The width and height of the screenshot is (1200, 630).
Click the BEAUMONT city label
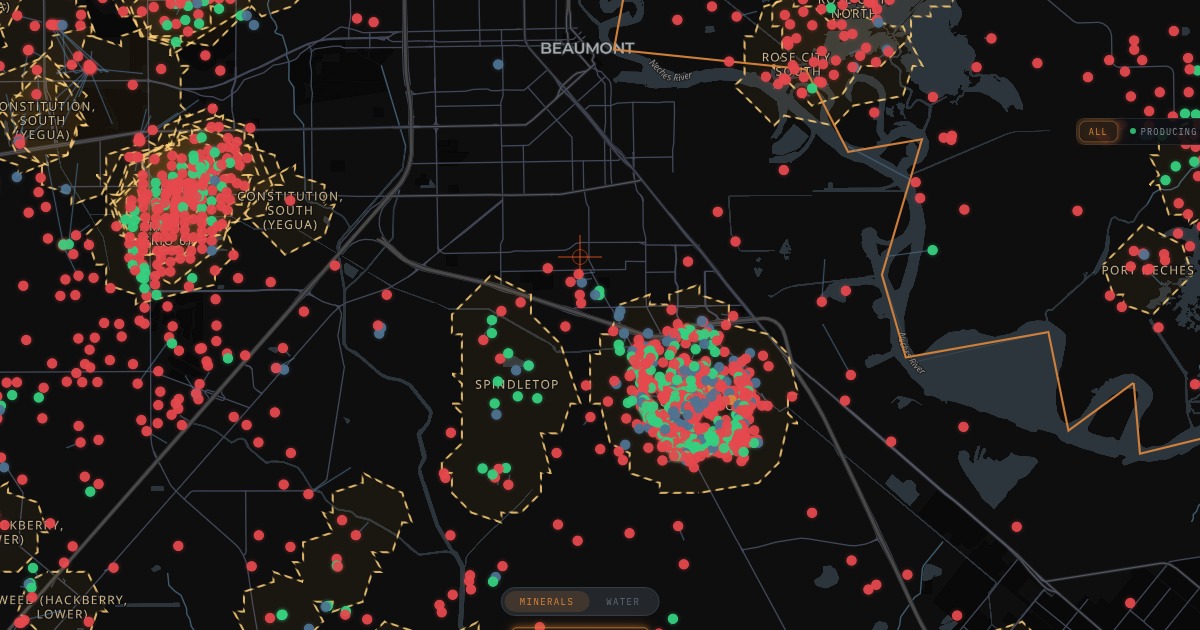click(x=587, y=48)
